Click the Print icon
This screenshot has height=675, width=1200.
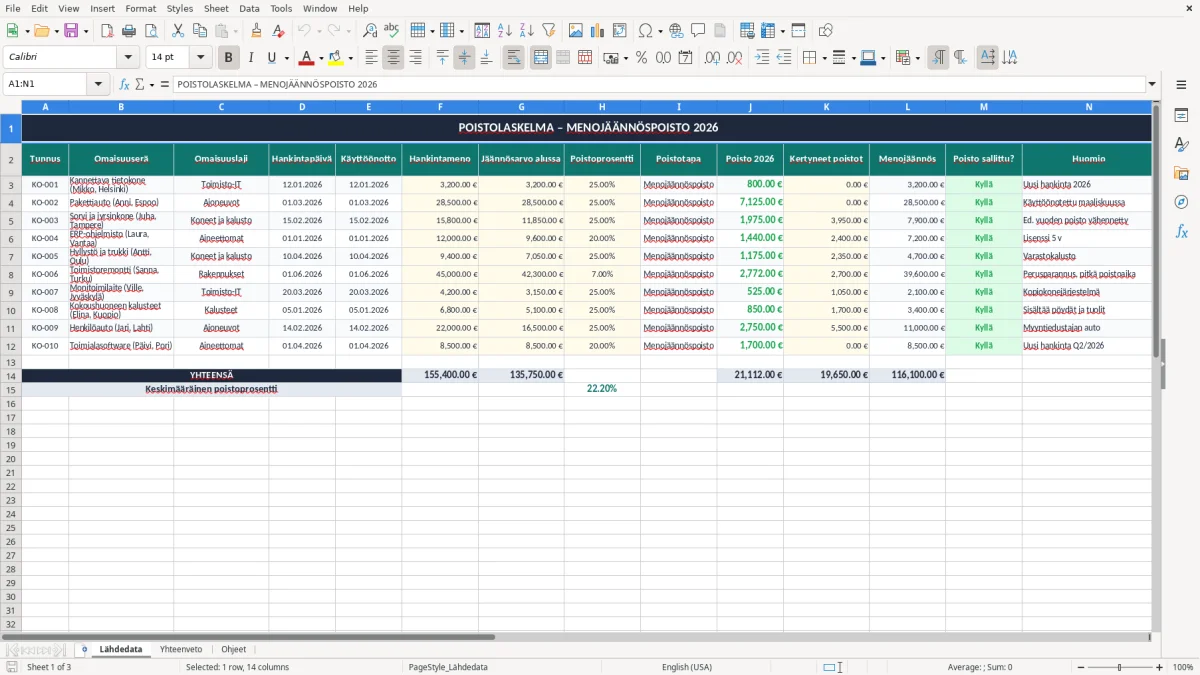click(129, 31)
